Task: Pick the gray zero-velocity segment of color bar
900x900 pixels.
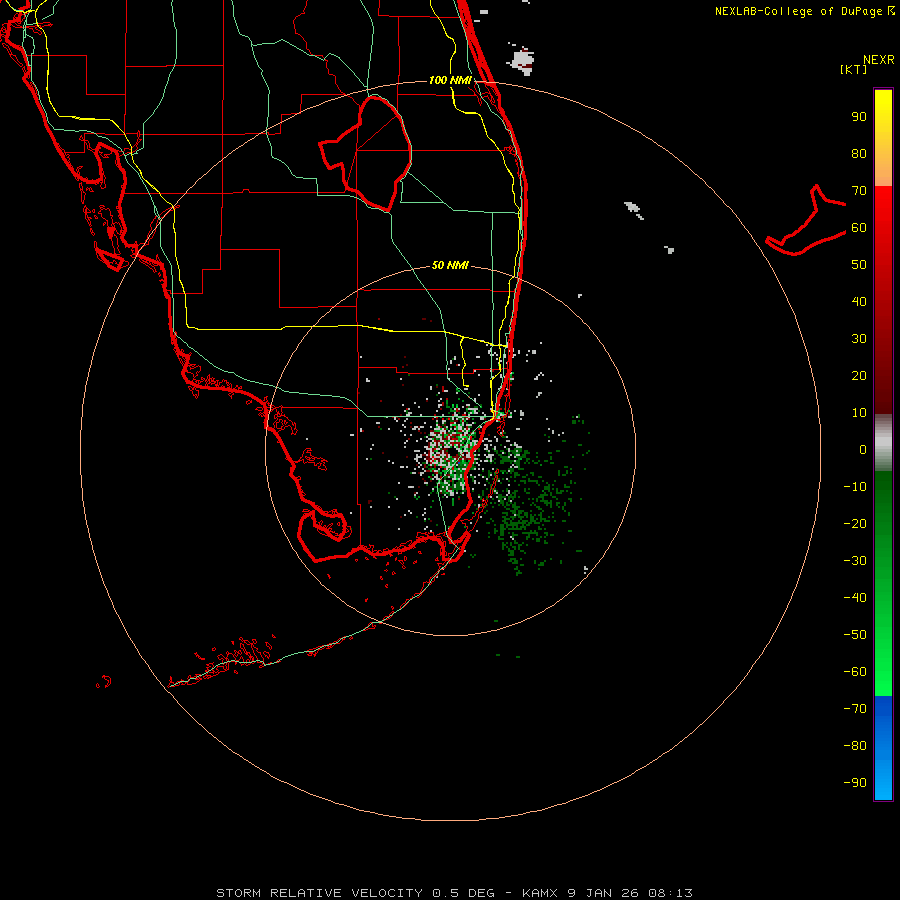Action: pos(883,443)
